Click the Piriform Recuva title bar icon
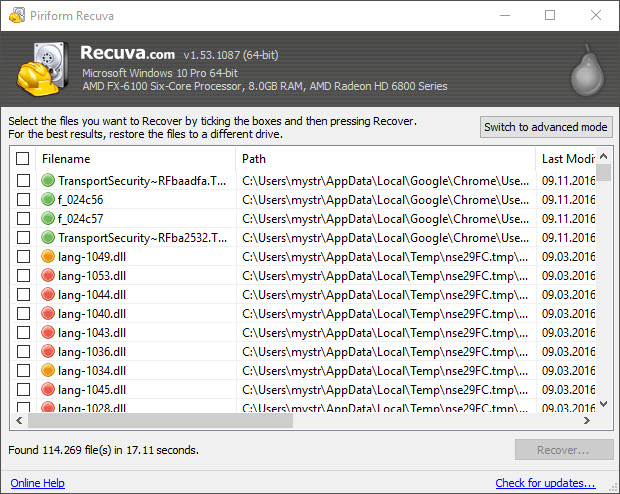Image resolution: width=620 pixels, height=494 pixels. [x=14, y=15]
